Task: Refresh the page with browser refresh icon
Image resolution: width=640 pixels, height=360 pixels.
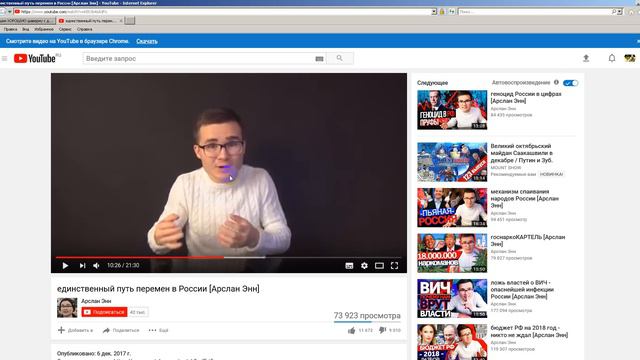Action: coord(452,12)
